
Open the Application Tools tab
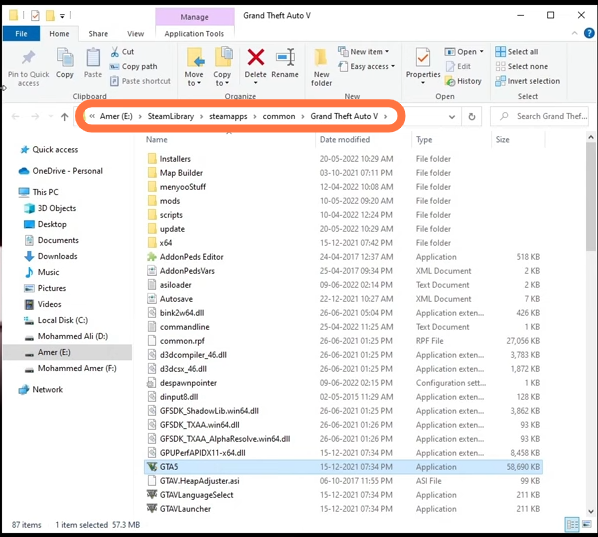click(x=194, y=34)
